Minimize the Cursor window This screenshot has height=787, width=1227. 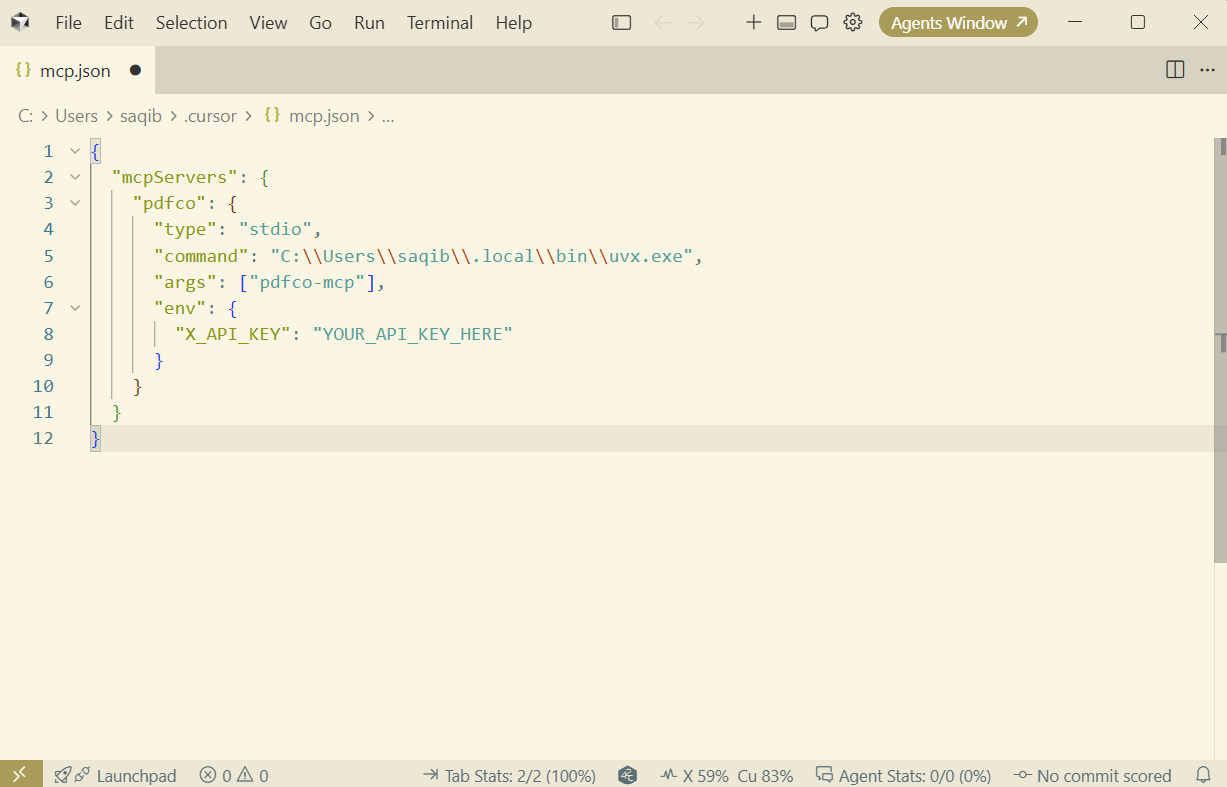coord(1075,22)
